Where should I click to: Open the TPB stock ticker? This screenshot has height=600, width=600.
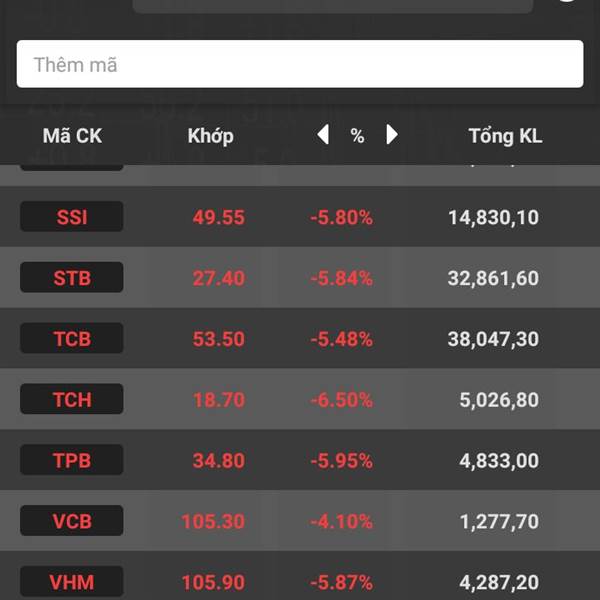72,461
